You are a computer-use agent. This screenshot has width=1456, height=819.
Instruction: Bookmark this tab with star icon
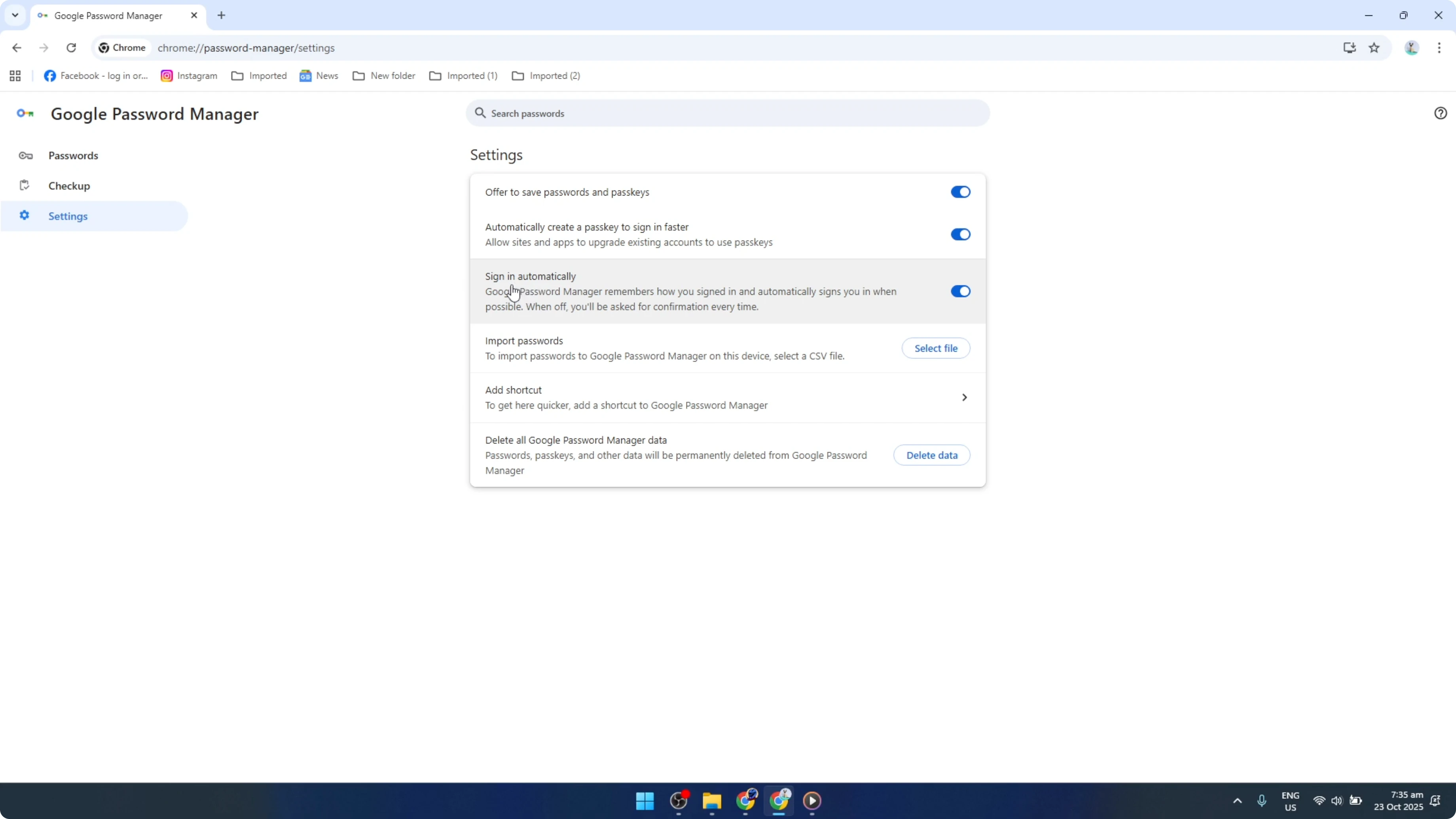(1374, 48)
